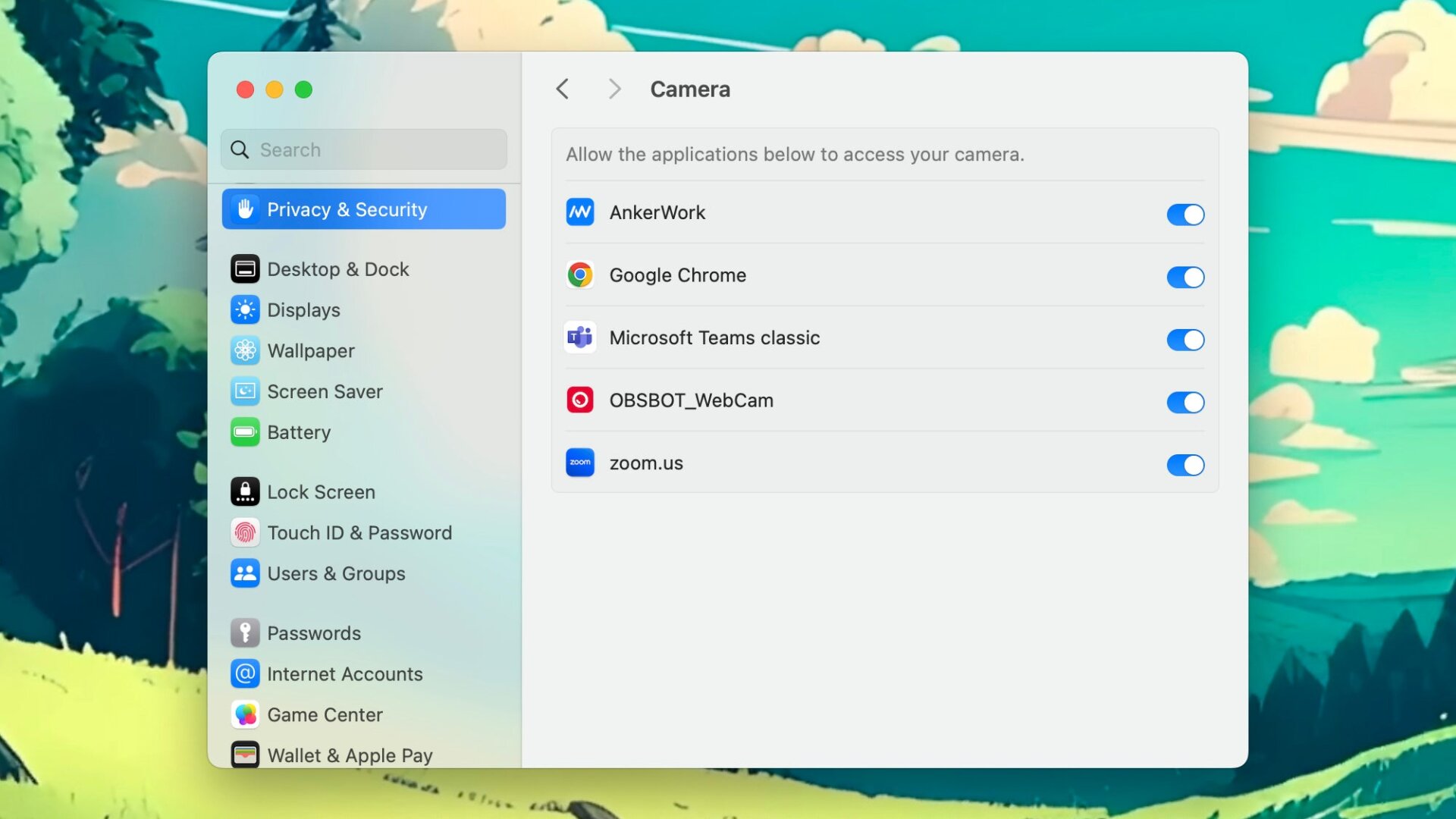Open Desktop & Dock settings
The image size is (1456, 819).
click(364, 269)
